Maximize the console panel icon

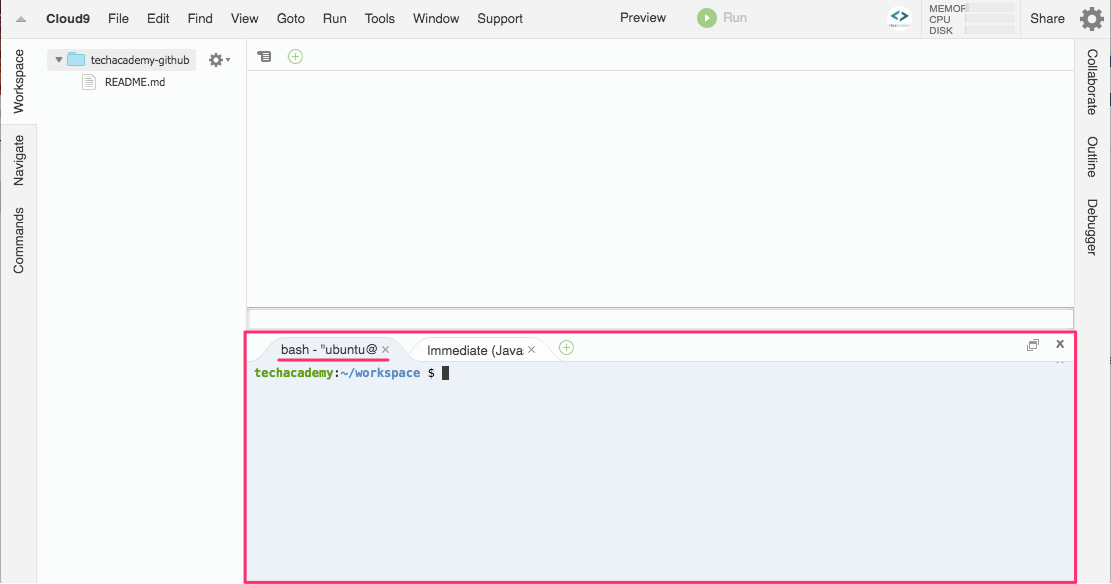tap(1032, 345)
